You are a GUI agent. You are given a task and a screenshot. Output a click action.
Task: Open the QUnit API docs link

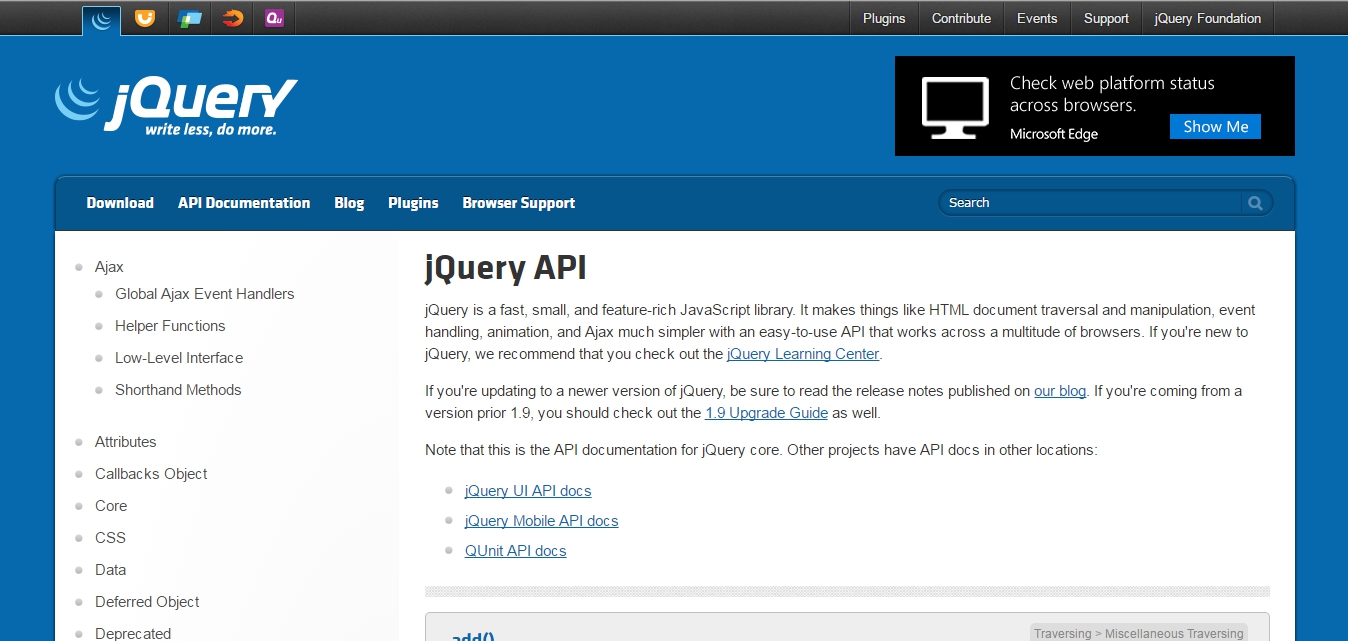point(515,550)
